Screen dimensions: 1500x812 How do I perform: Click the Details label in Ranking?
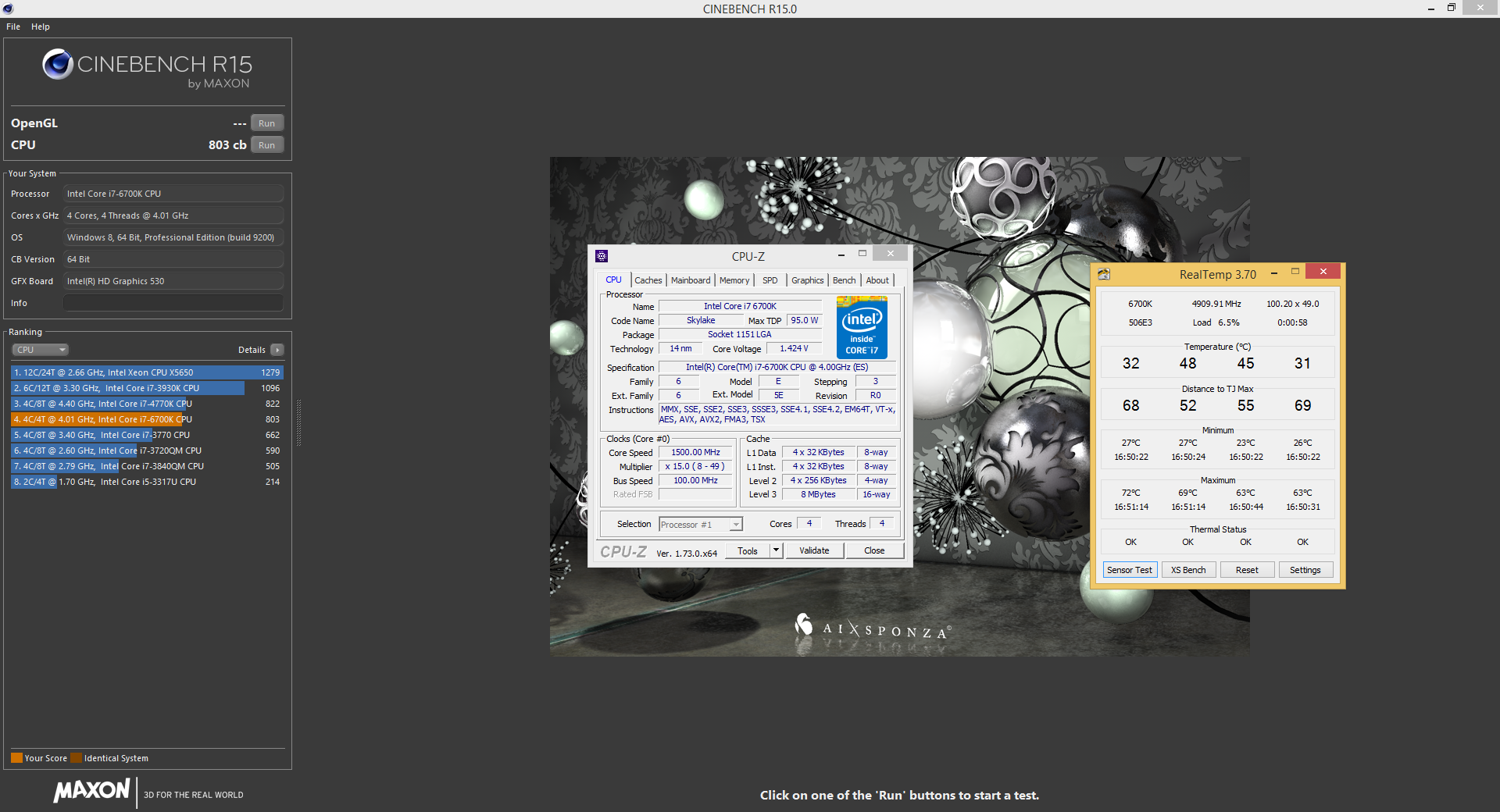252,350
